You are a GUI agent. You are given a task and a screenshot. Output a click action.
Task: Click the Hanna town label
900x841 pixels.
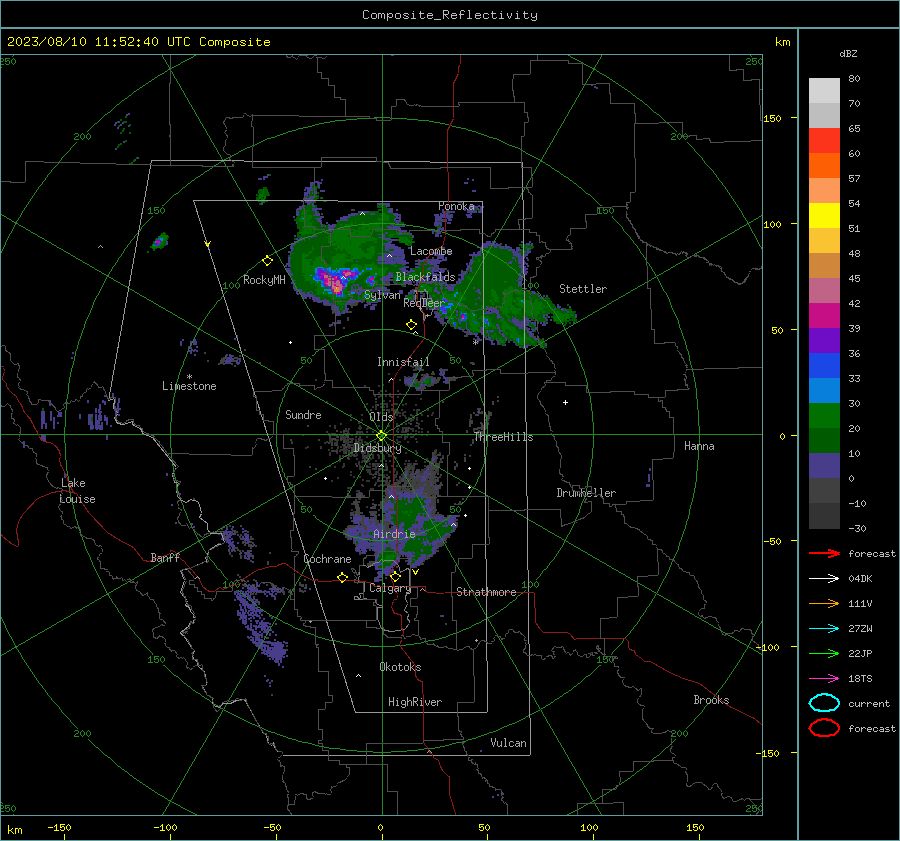(x=699, y=446)
